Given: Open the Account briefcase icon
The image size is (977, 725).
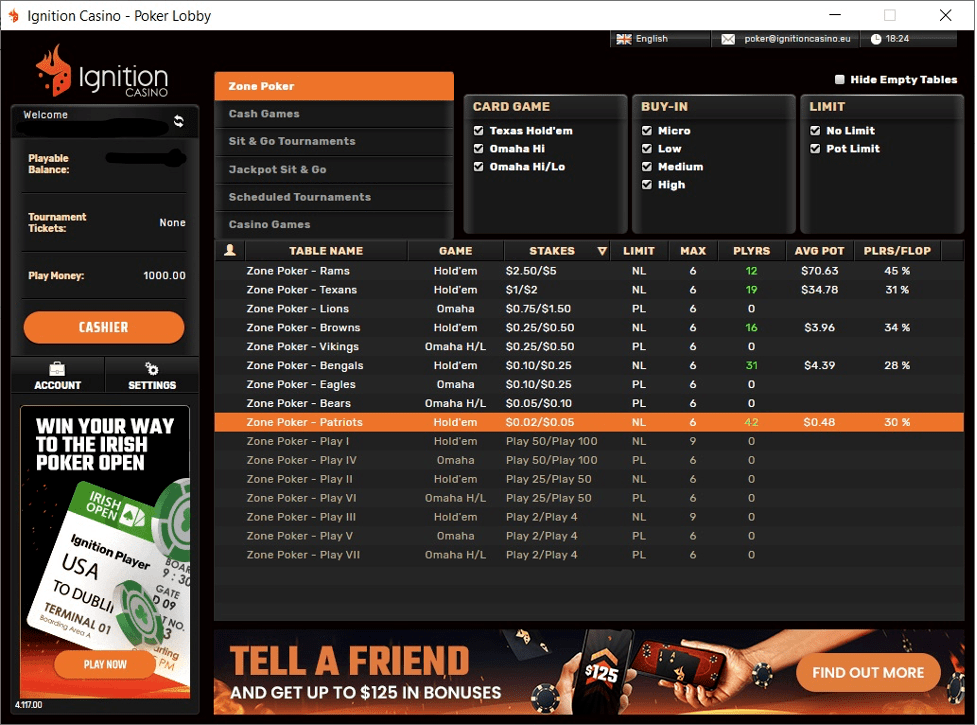Looking at the screenshot, I should pos(57,369).
